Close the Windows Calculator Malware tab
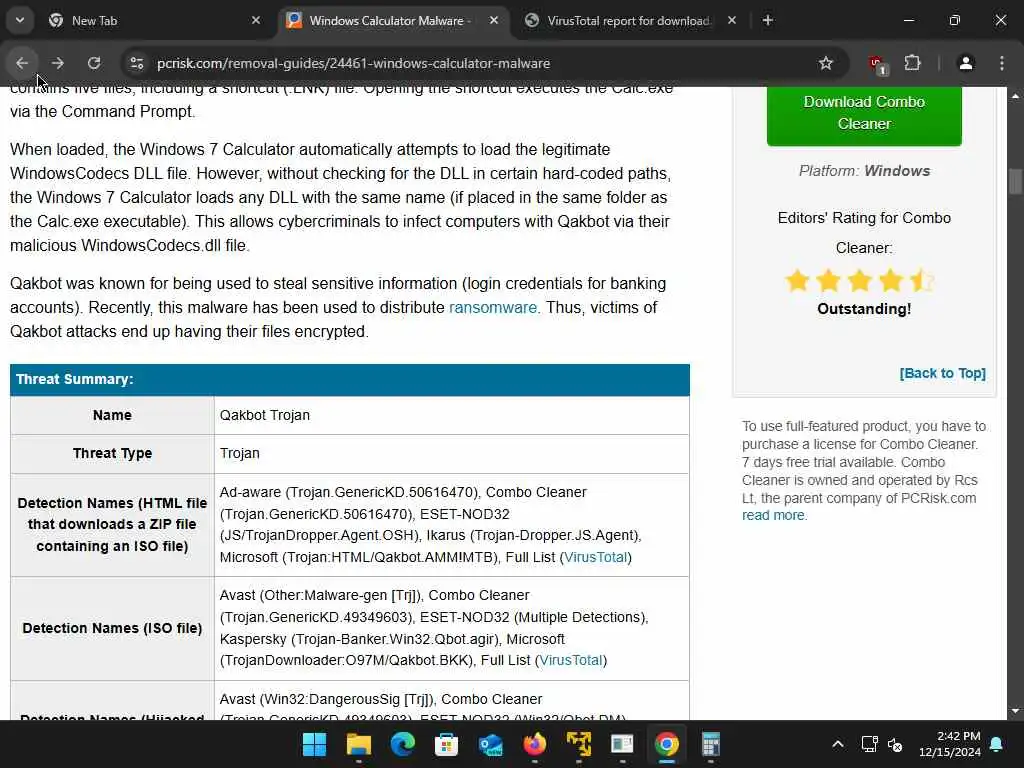The width and height of the screenshot is (1024, 768). tap(494, 20)
